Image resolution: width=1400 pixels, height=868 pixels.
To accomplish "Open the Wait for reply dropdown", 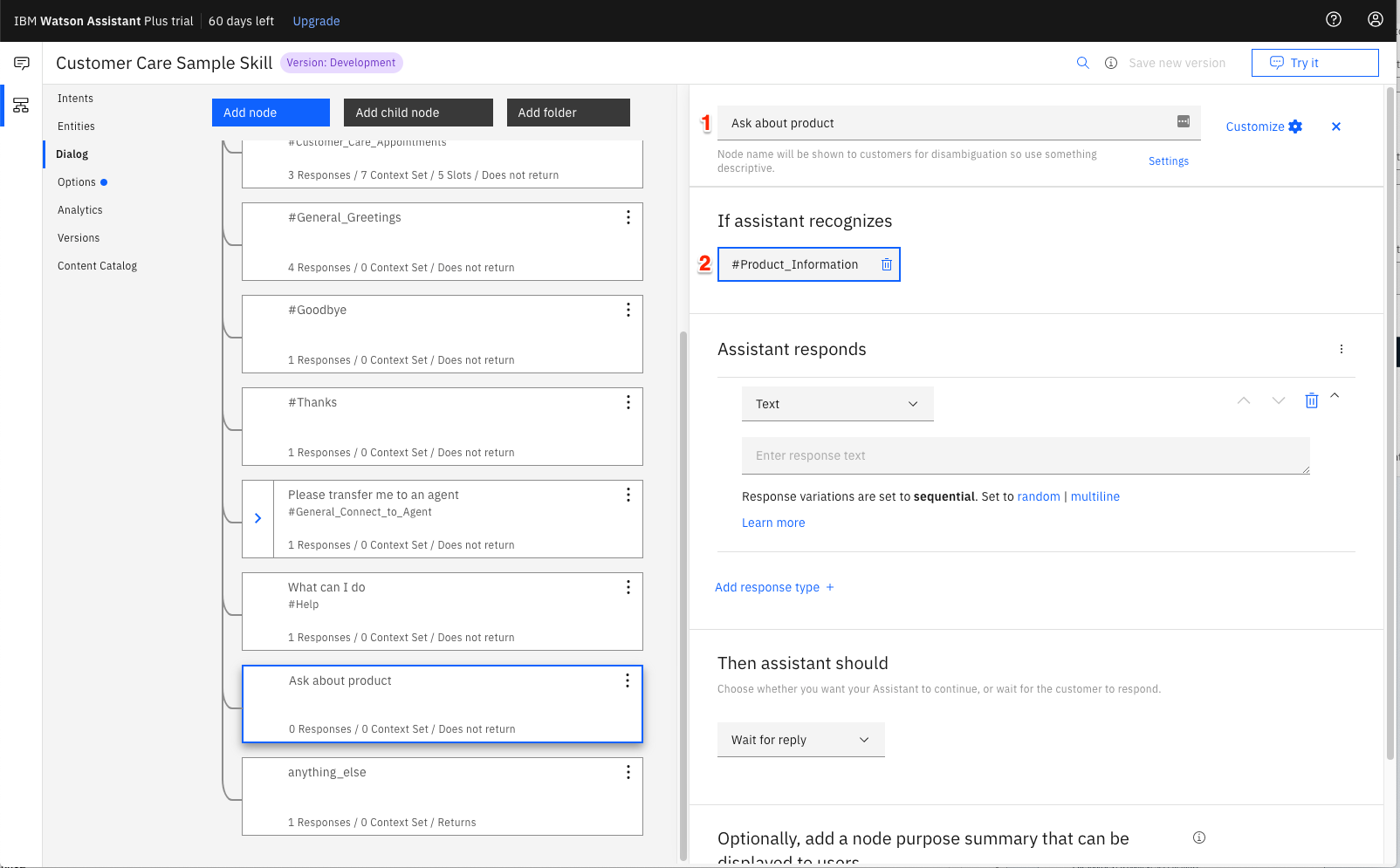I will click(x=801, y=740).
